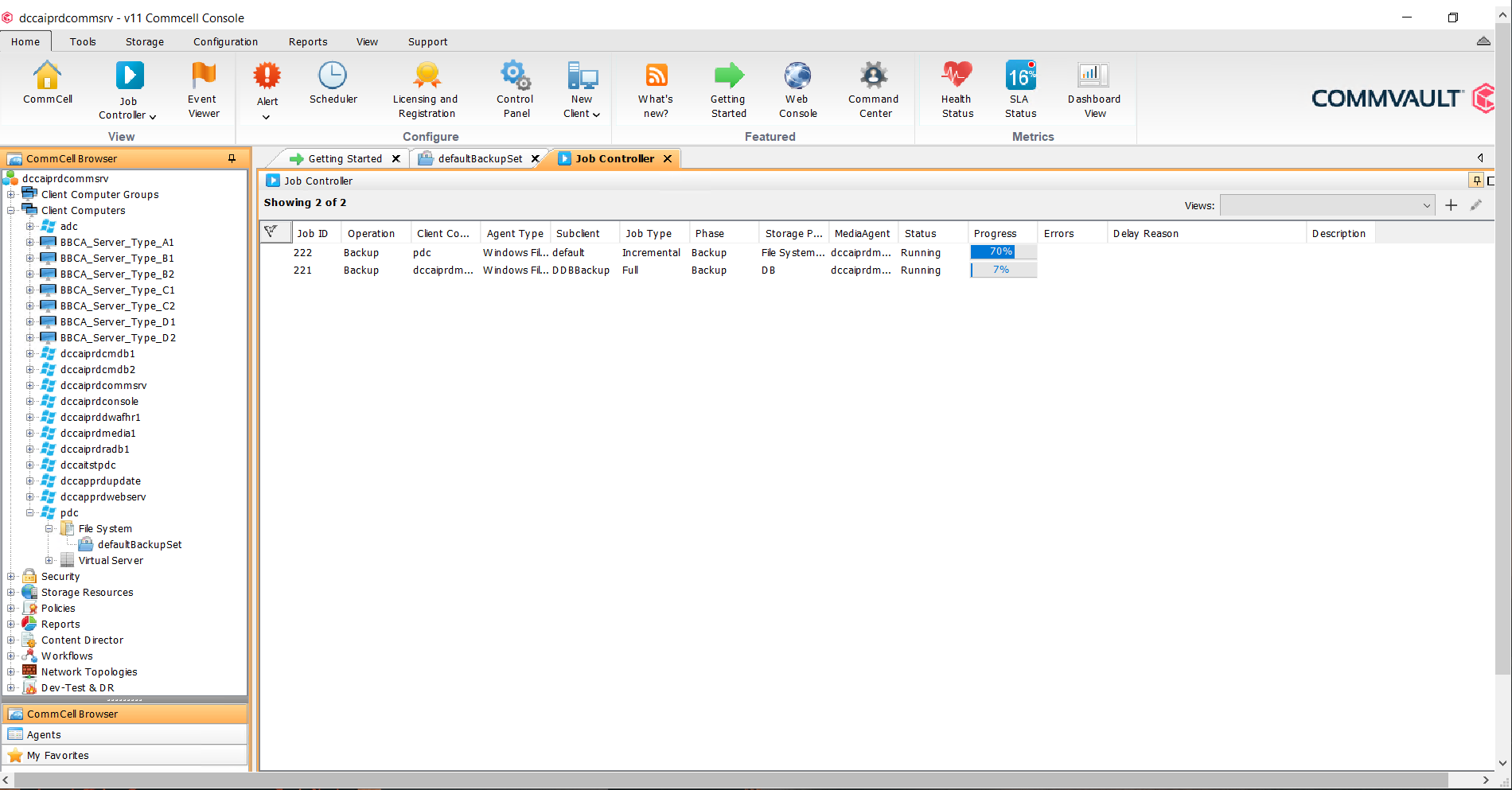The width and height of the screenshot is (1512, 790).
Task: Select the Workflows tree item
Action: [x=67, y=656]
